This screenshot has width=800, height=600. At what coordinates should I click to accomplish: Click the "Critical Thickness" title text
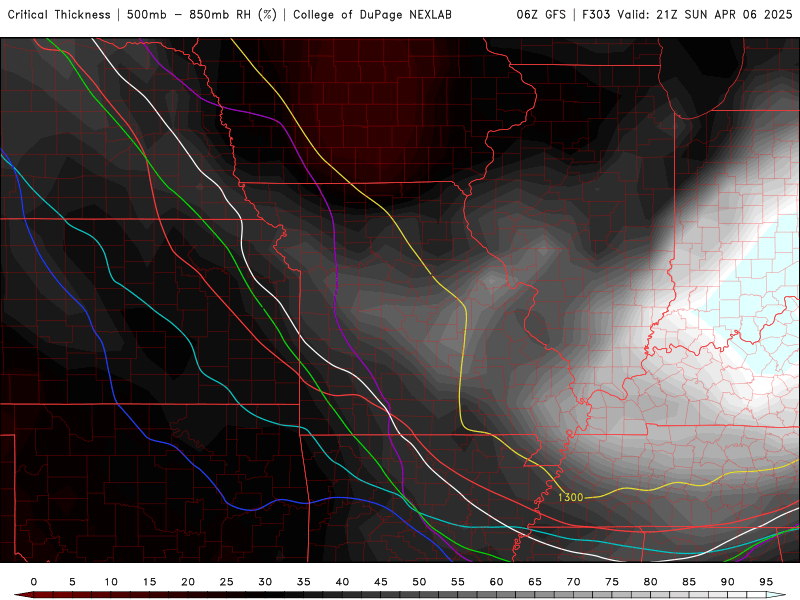pos(59,15)
